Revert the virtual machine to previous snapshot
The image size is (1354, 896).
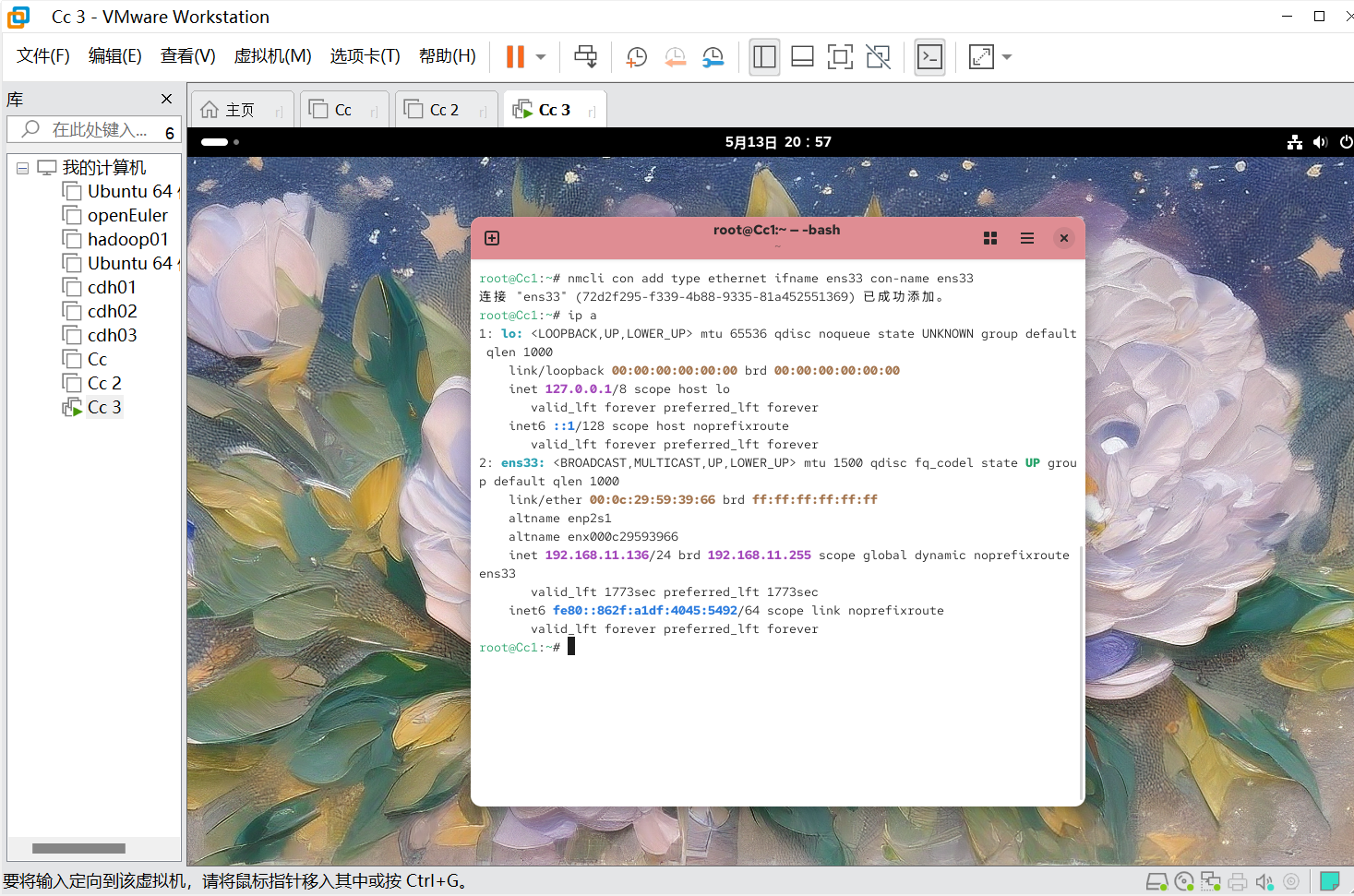[676, 57]
